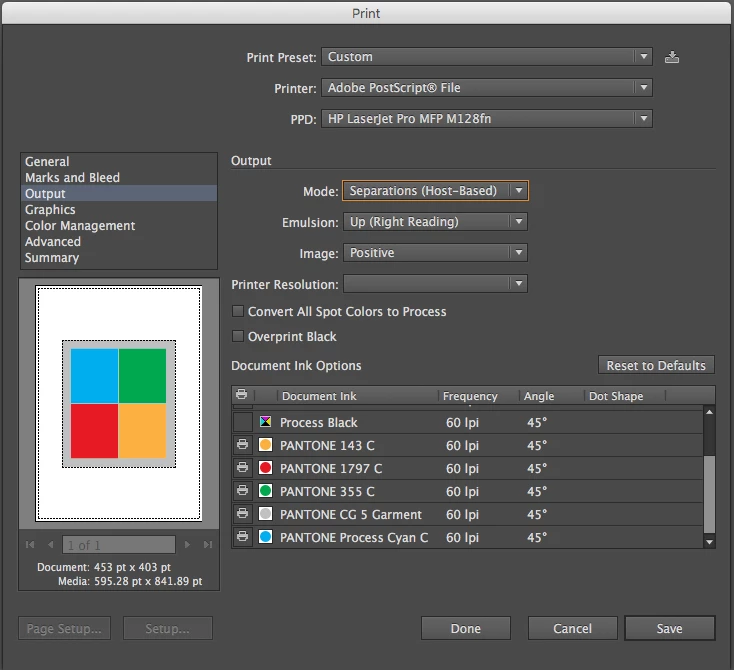Open the Emulsion dropdown
Image resolution: width=734 pixels, height=670 pixels.
[x=435, y=222]
